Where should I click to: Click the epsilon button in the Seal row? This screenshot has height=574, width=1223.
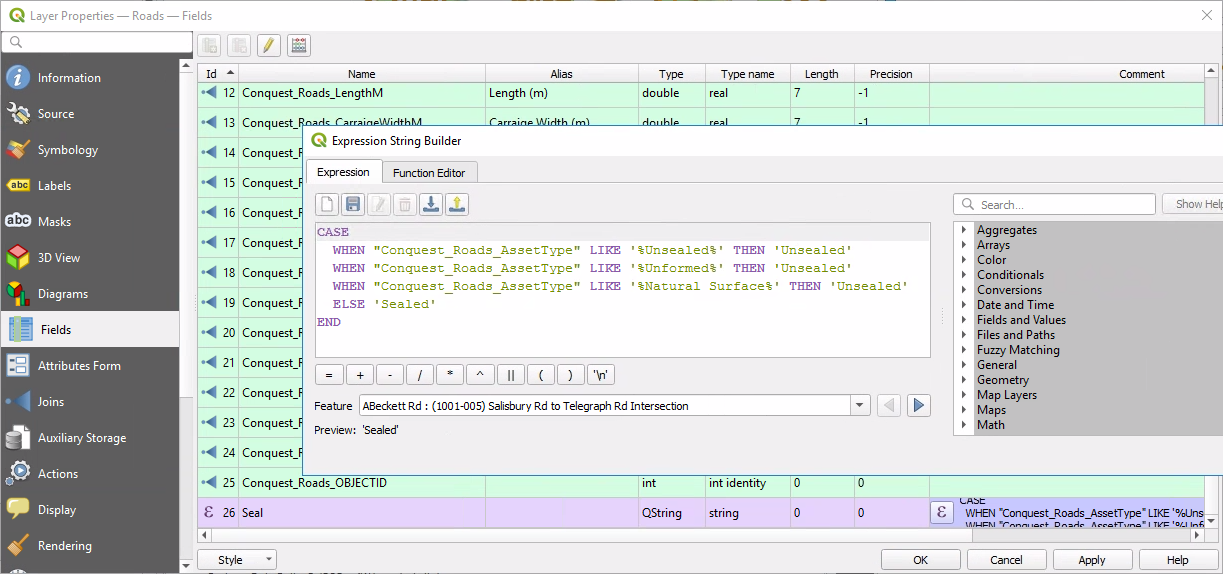coord(941,513)
